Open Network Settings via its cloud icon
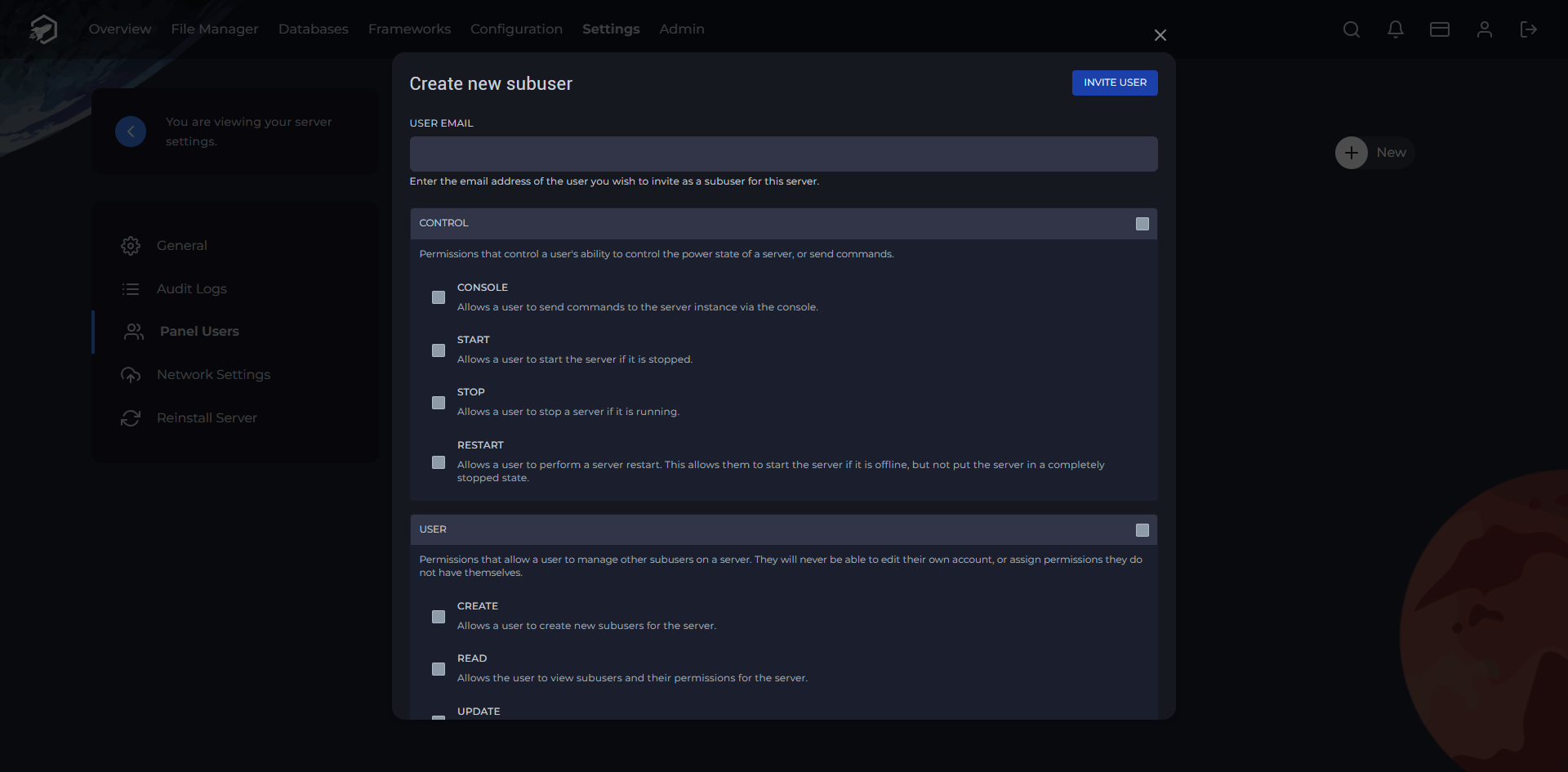Screen dimensions: 1568x772 pos(131,375)
